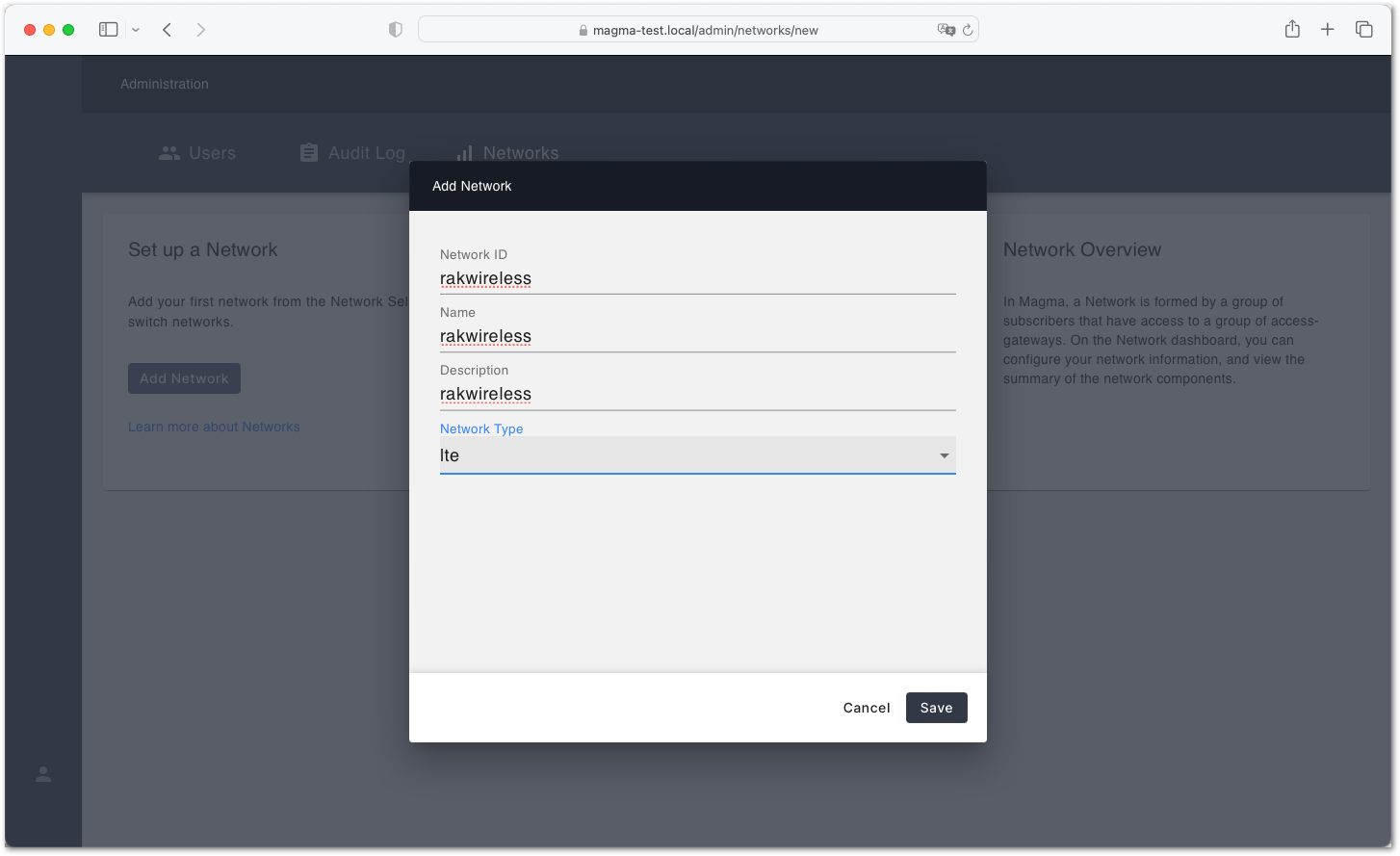Click the background Add Network button
1400x856 pixels.
click(x=184, y=378)
